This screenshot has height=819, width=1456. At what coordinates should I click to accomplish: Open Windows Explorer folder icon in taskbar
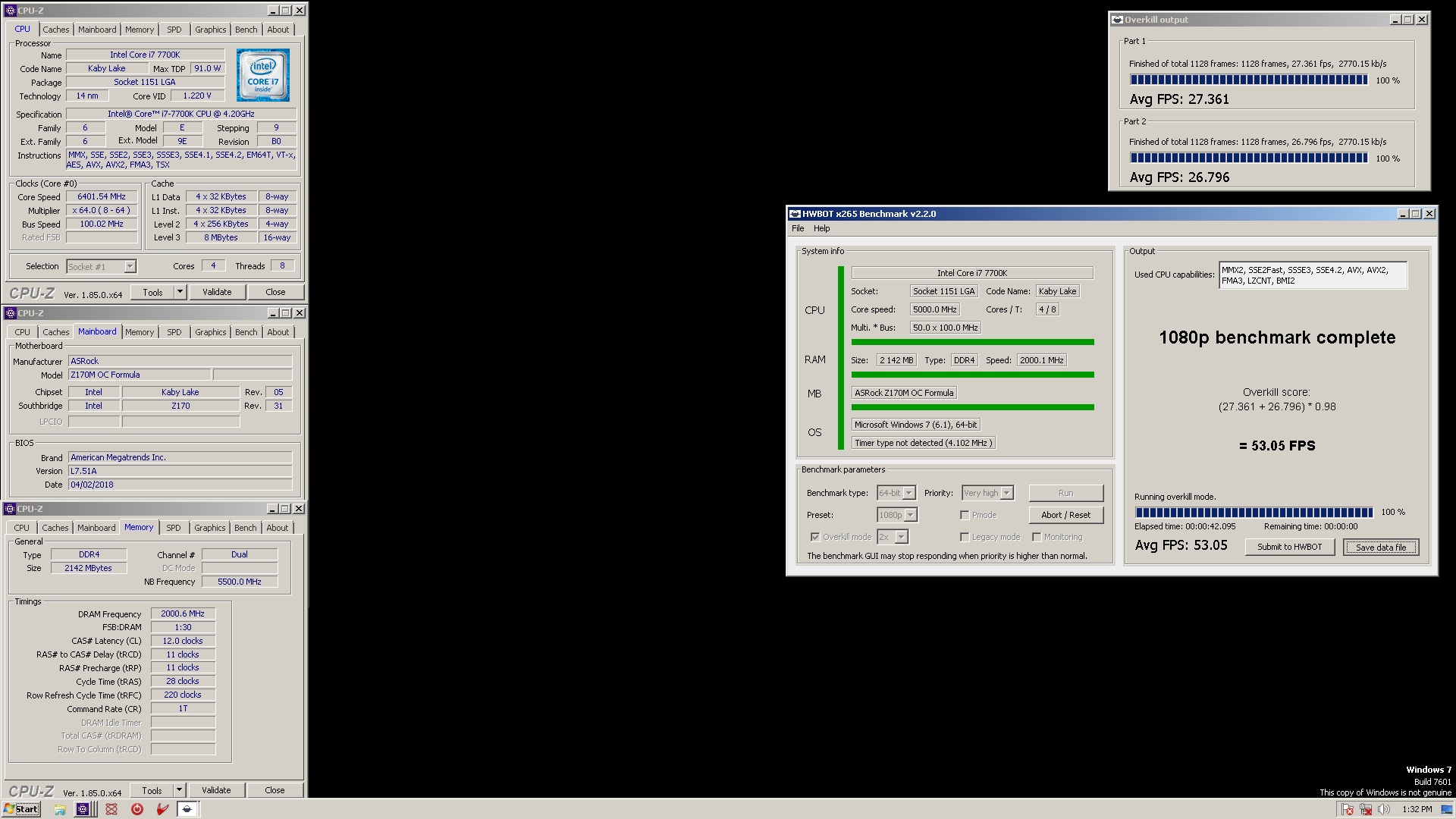pos(59,809)
